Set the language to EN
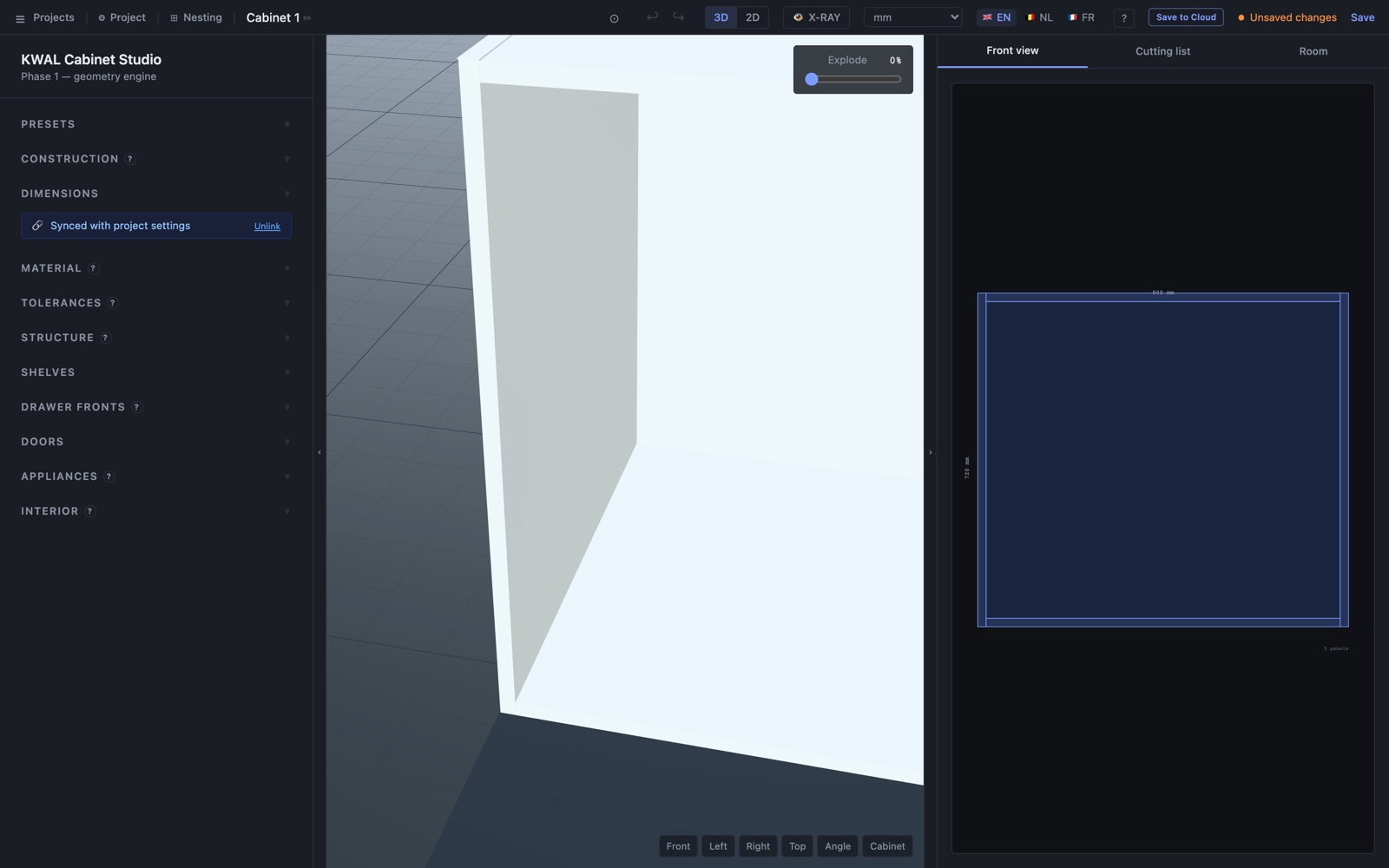This screenshot has width=1389, height=868. (x=996, y=17)
